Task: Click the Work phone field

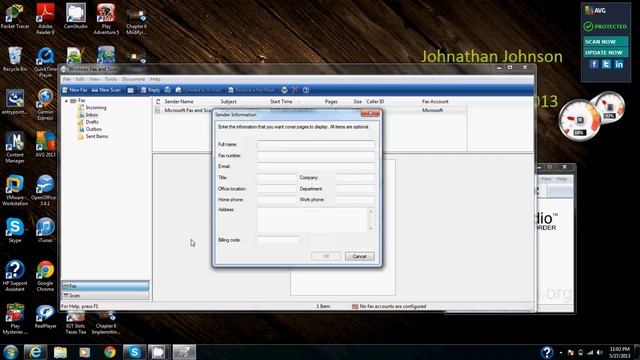Action: tap(355, 200)
